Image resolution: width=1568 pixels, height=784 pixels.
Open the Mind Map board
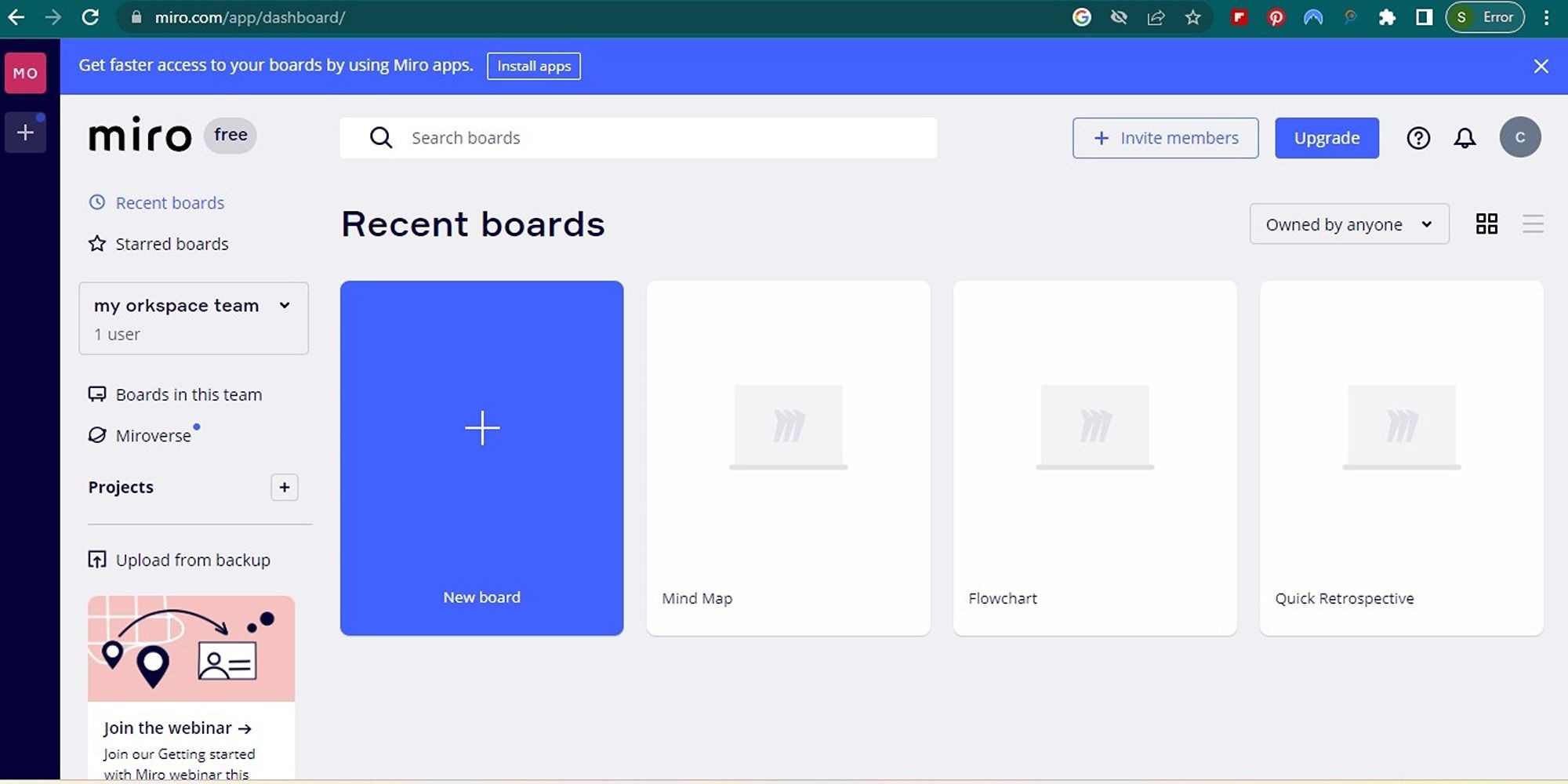[788, 458]
